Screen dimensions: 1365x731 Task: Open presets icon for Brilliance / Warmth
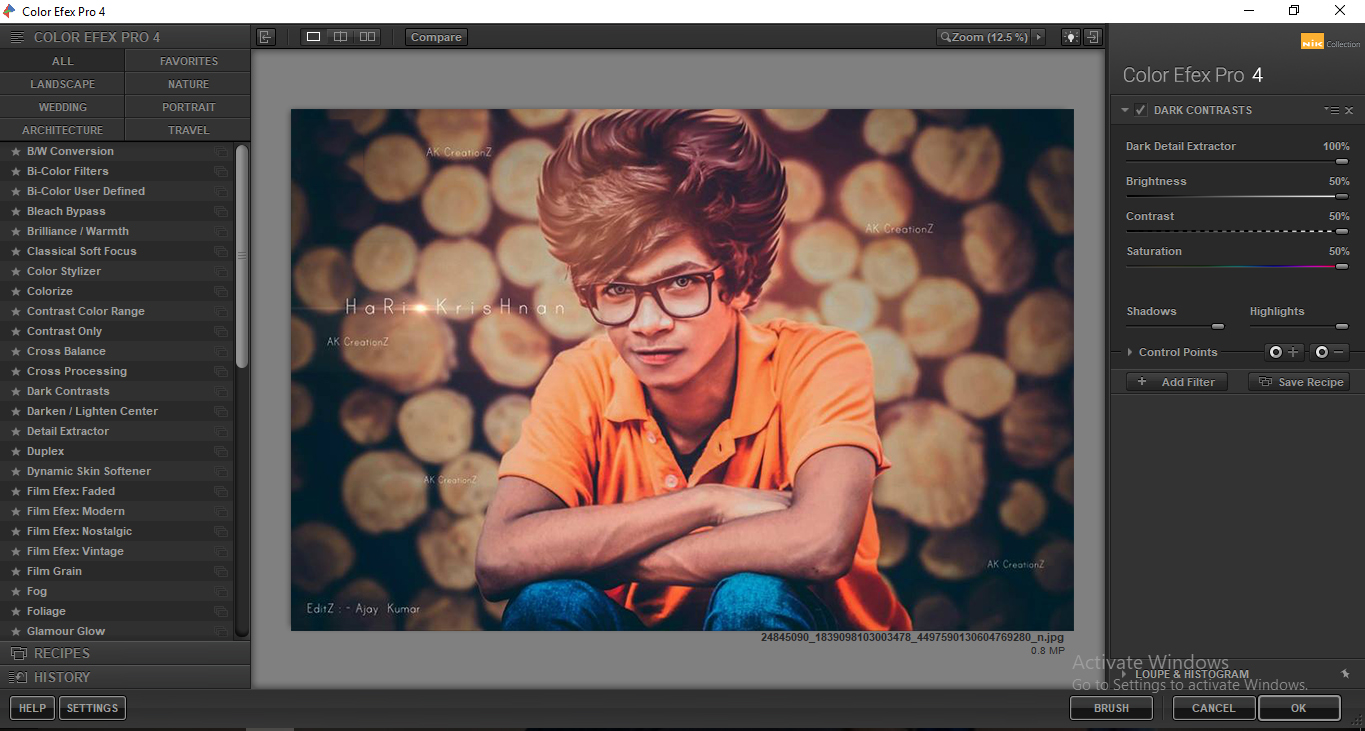[x=221, y=232]
